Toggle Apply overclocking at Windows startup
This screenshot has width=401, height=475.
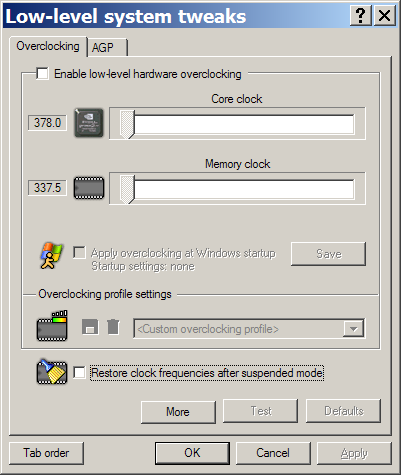79,253
